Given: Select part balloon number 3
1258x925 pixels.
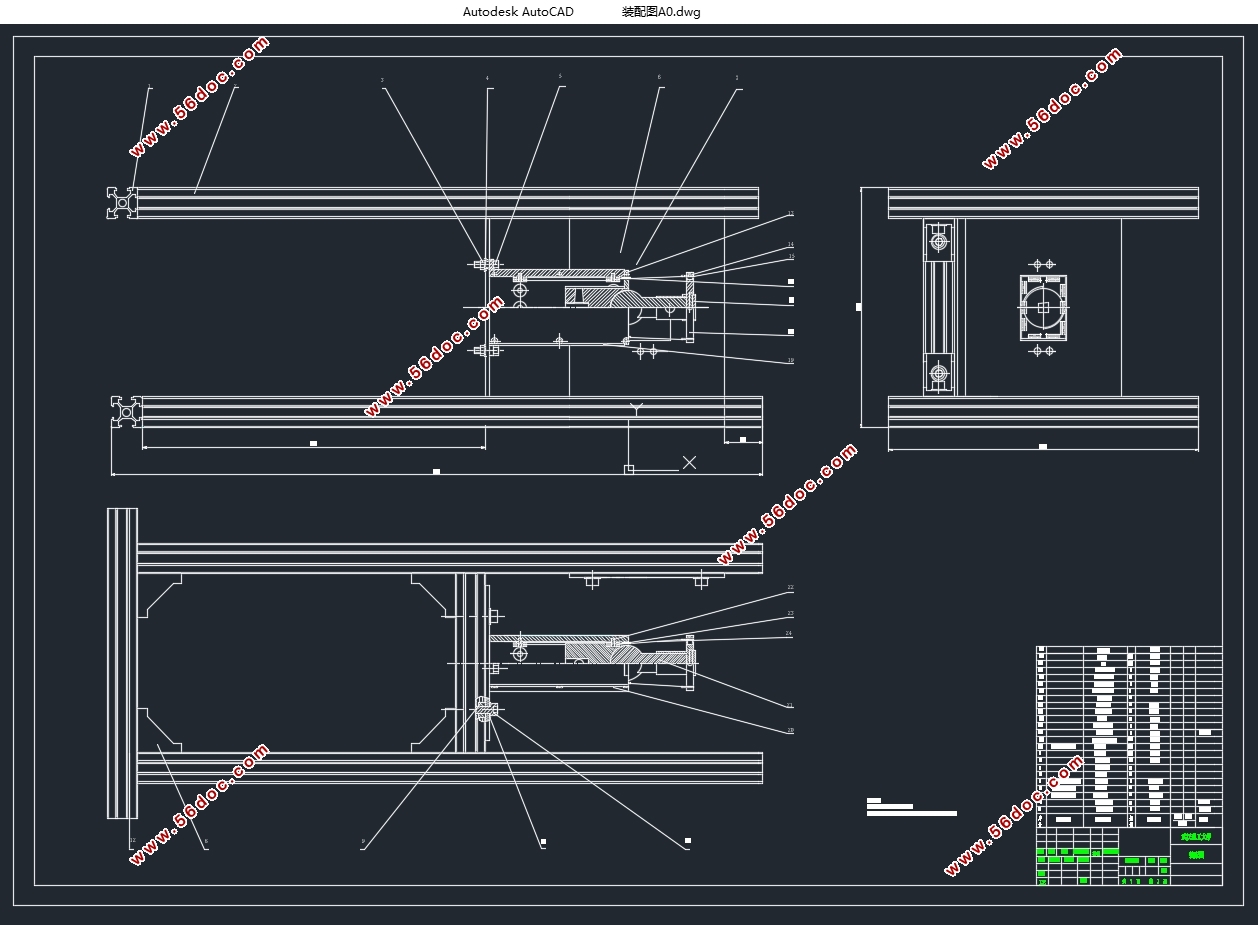Looking at the screenshot, I should [382, 79].
